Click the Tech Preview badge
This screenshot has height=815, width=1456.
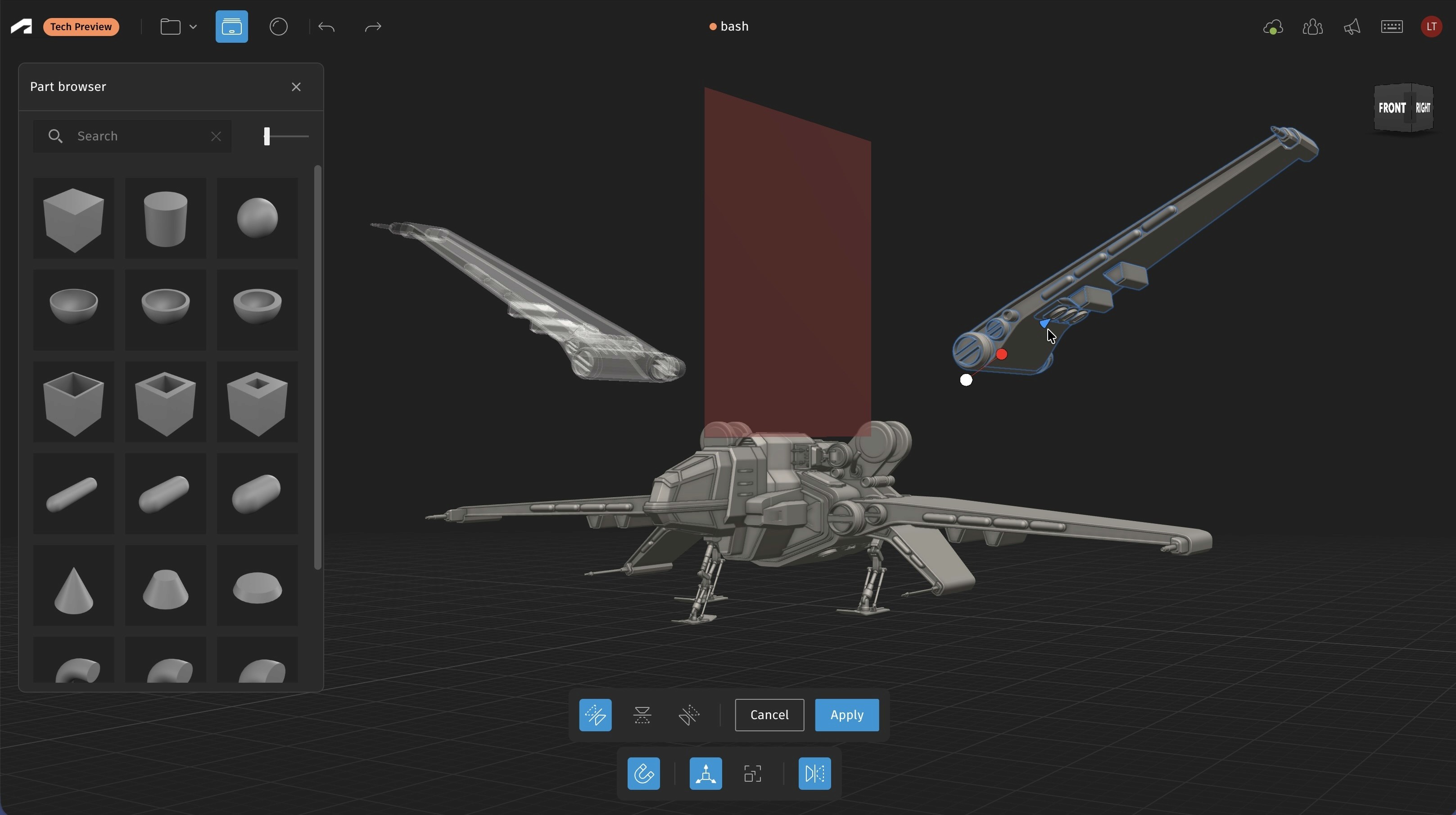(x=81, y=27)
